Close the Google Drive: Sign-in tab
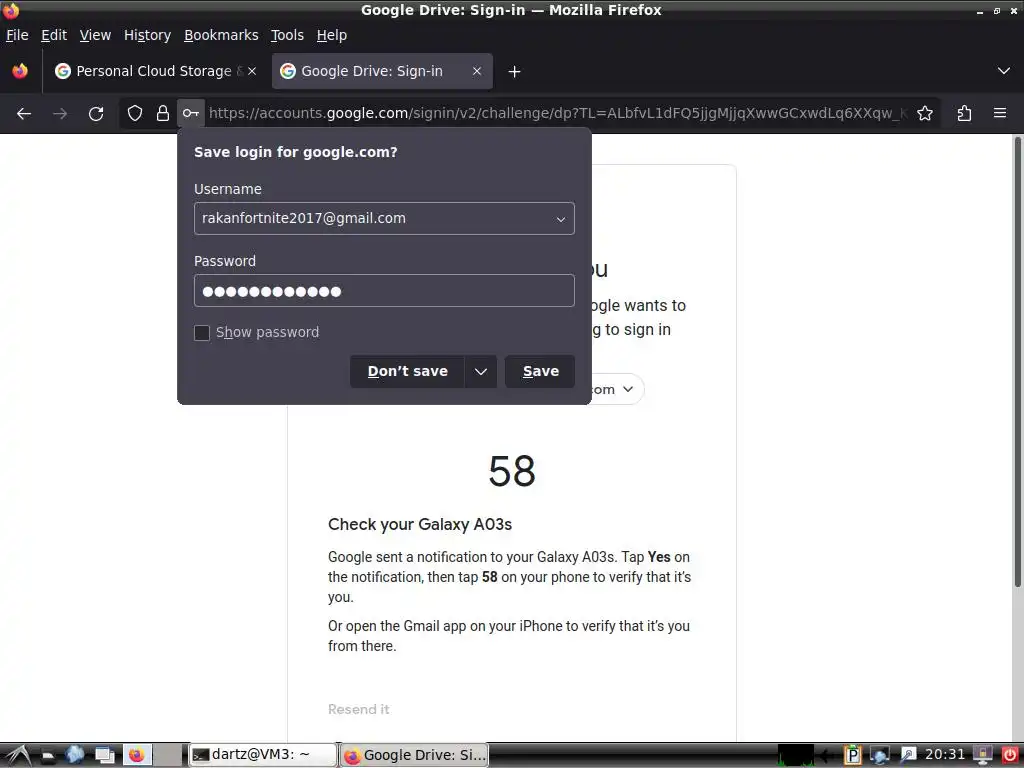 (x=477, y=71)
